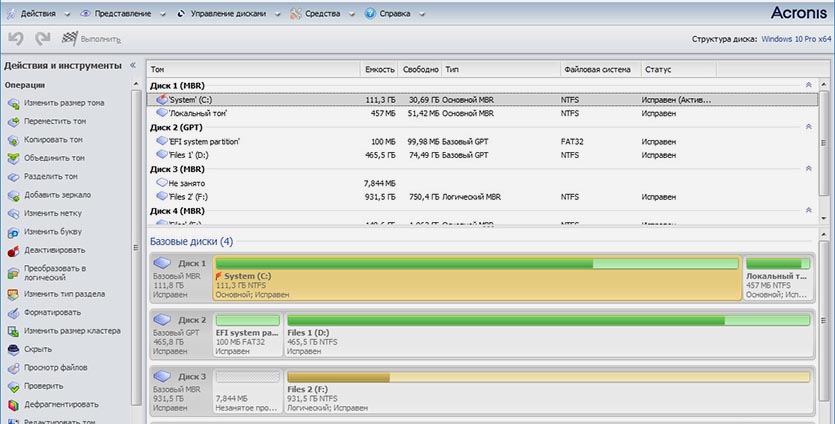Viewport: 835px width, 424px height.
Task: Collapse the Disk 1 (MBR) group
Action: (x=808, y=86)
